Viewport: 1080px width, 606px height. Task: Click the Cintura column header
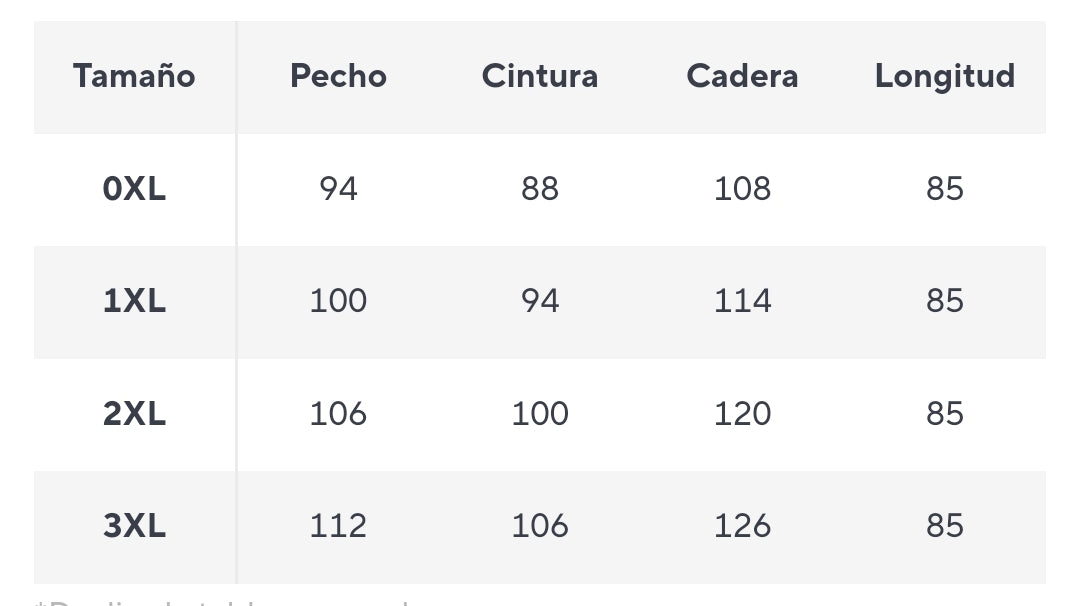(540, 76)
